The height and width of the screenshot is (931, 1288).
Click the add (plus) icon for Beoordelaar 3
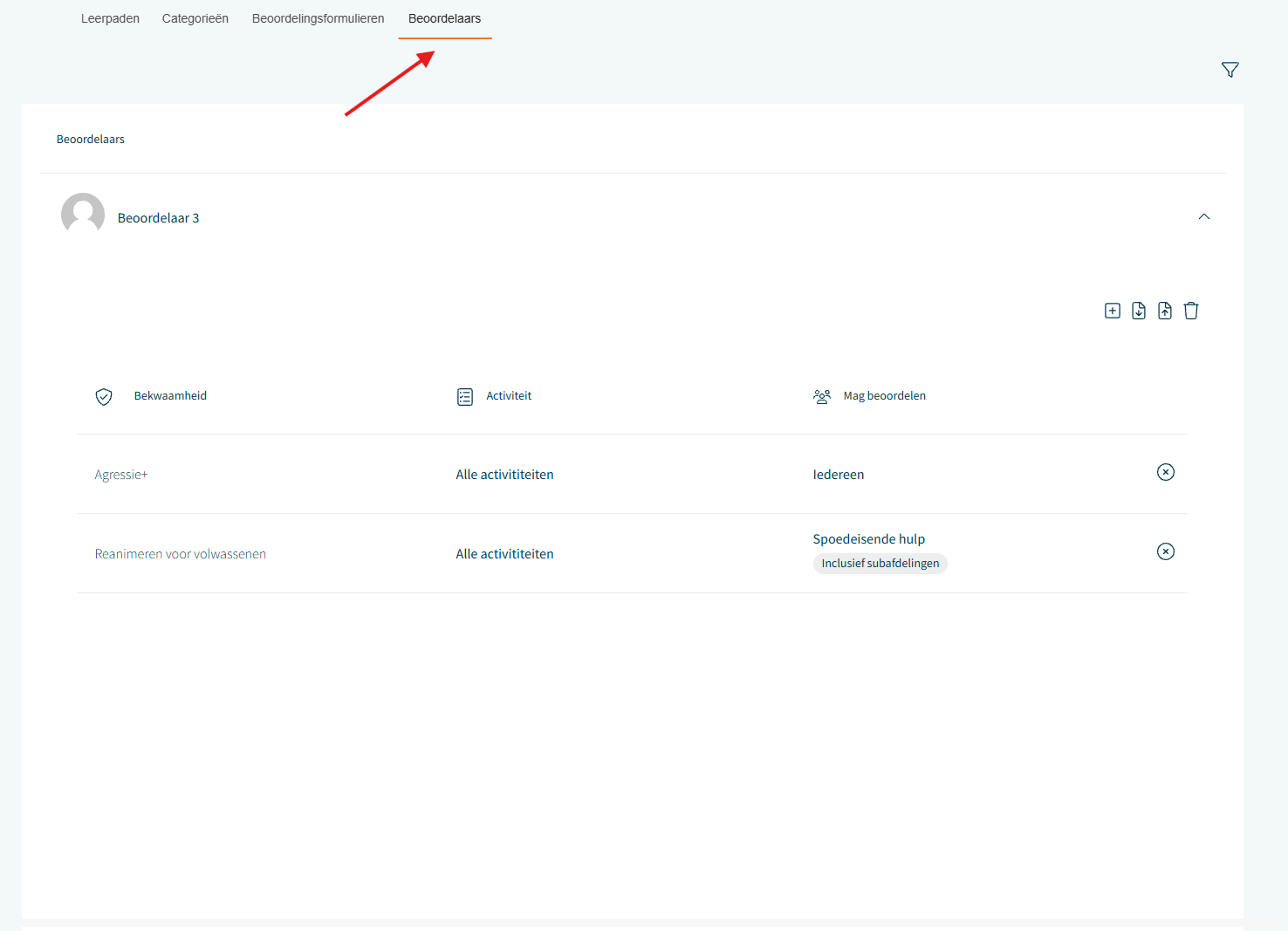click(1112, 311)
